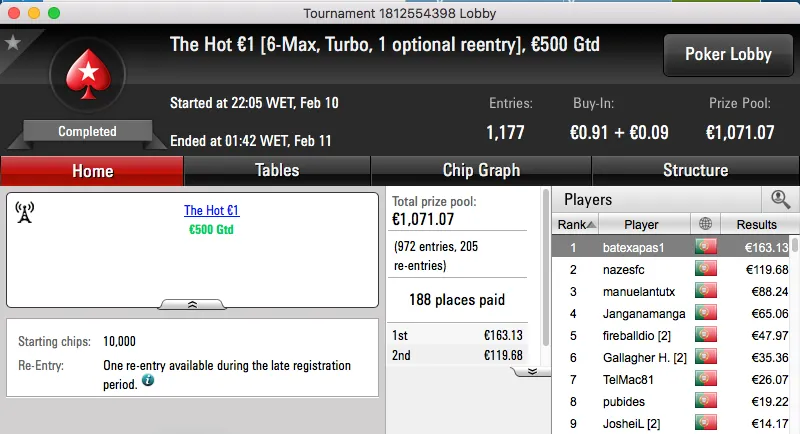Screen dimensions: 800x434
Task: Click batexapas1's Portugal flag
Action: pos(705,247)
